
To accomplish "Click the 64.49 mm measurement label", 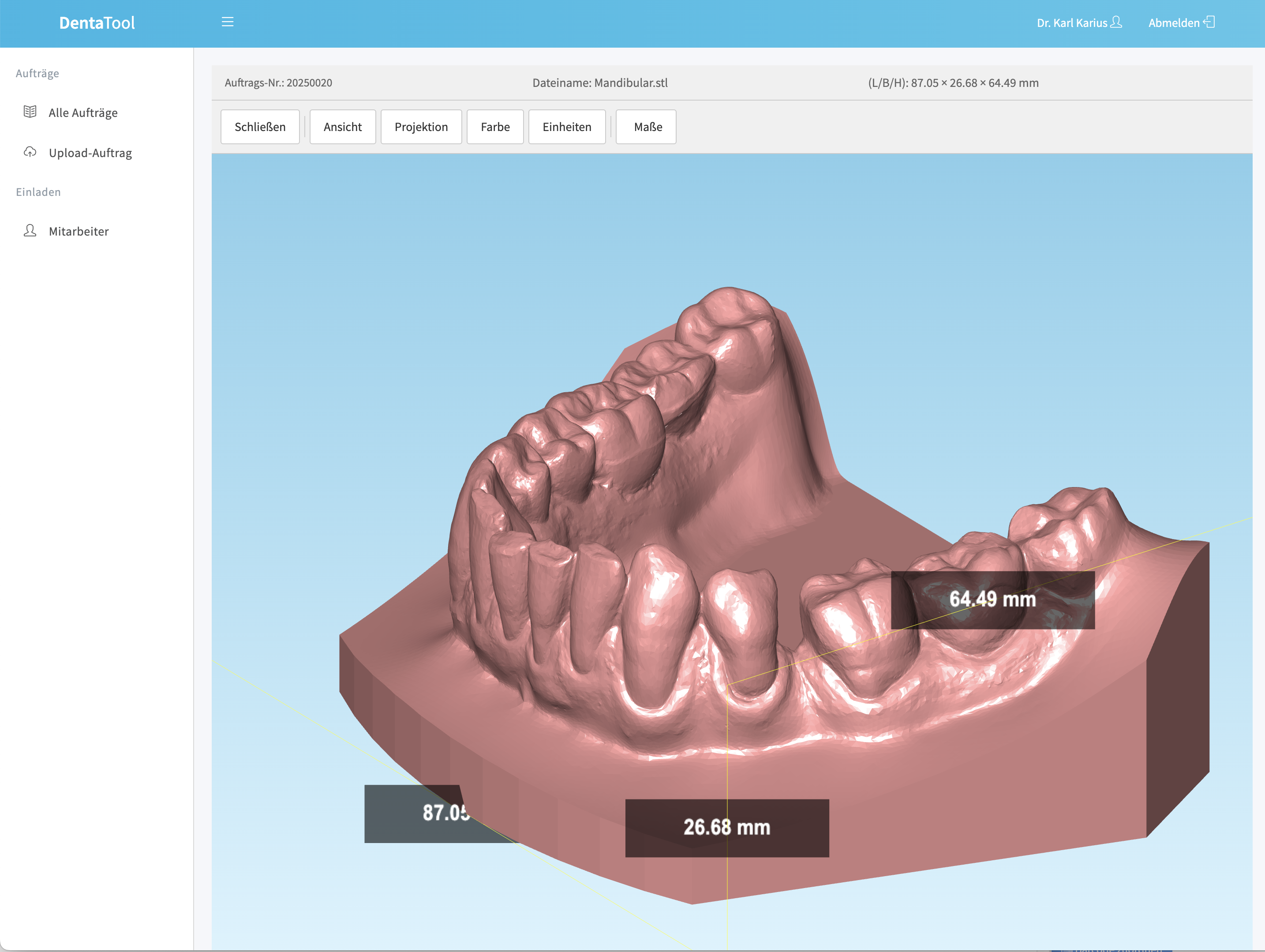I will (993, 600).
